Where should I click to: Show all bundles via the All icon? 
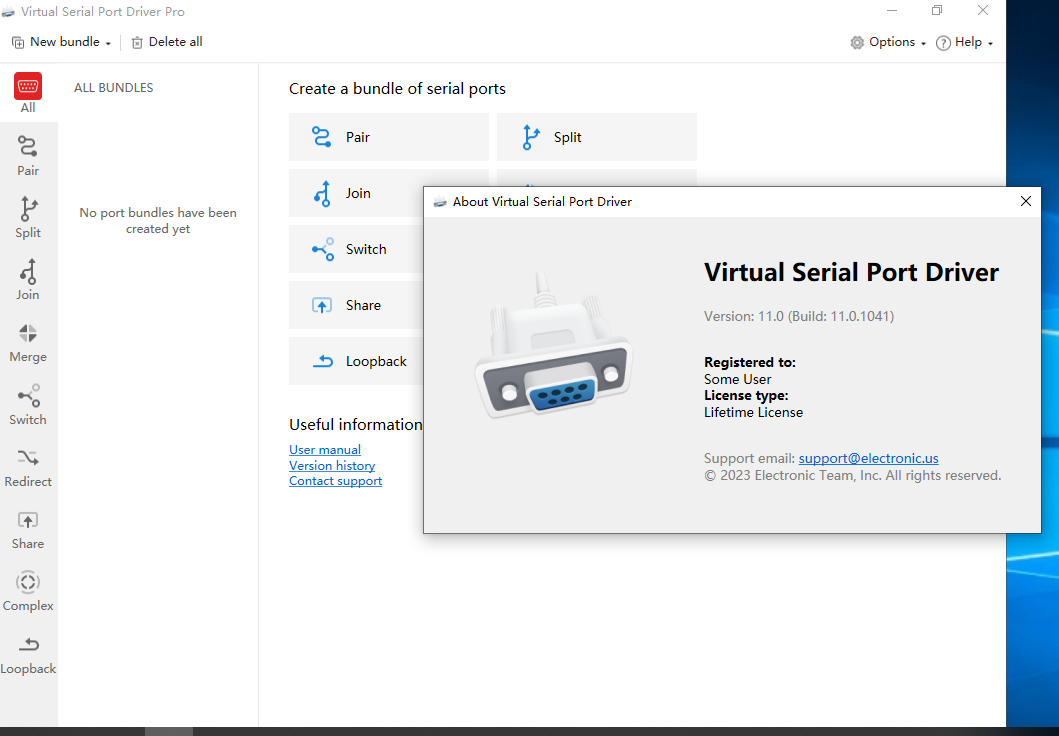click(27, 92)
